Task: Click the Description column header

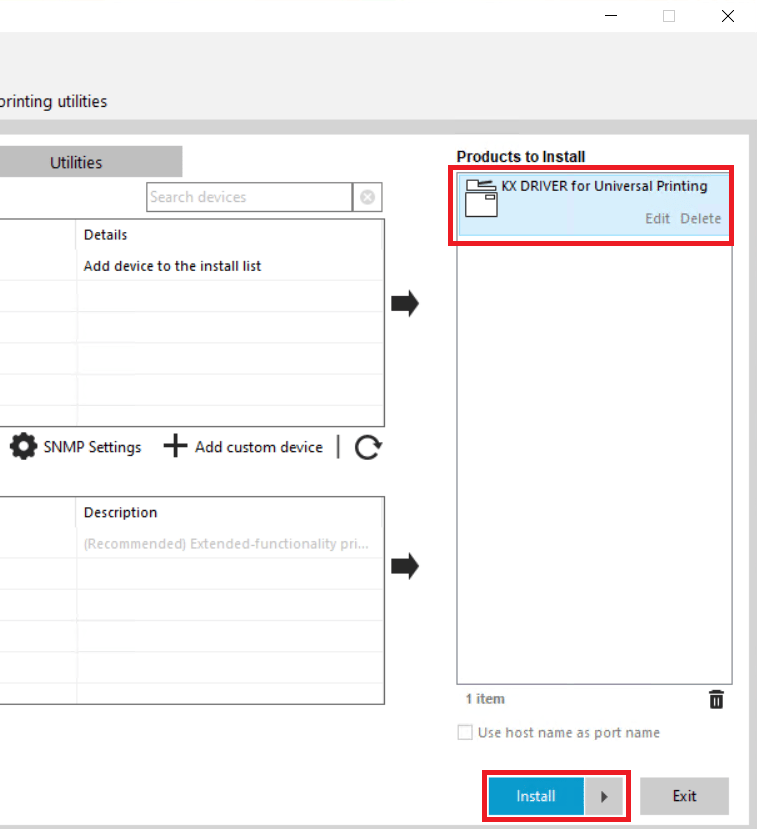Action: (x=229, y=512)
